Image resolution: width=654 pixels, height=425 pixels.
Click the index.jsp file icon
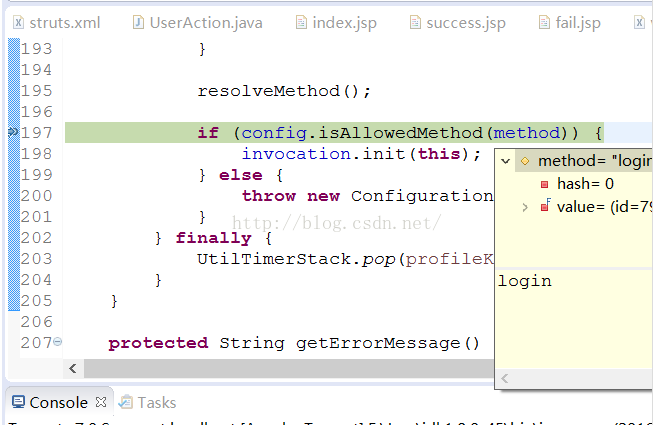[301, 23]
